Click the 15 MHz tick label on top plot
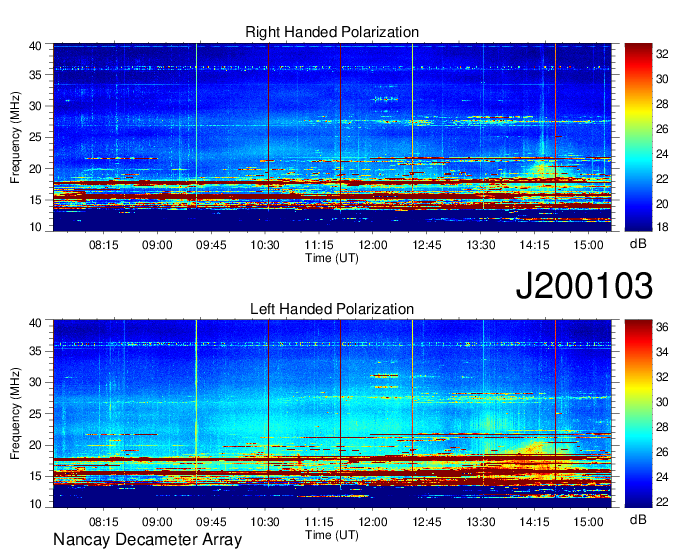The height and width of the screenshot is (552, 680). pyautogui.click(x=35, y=200)
